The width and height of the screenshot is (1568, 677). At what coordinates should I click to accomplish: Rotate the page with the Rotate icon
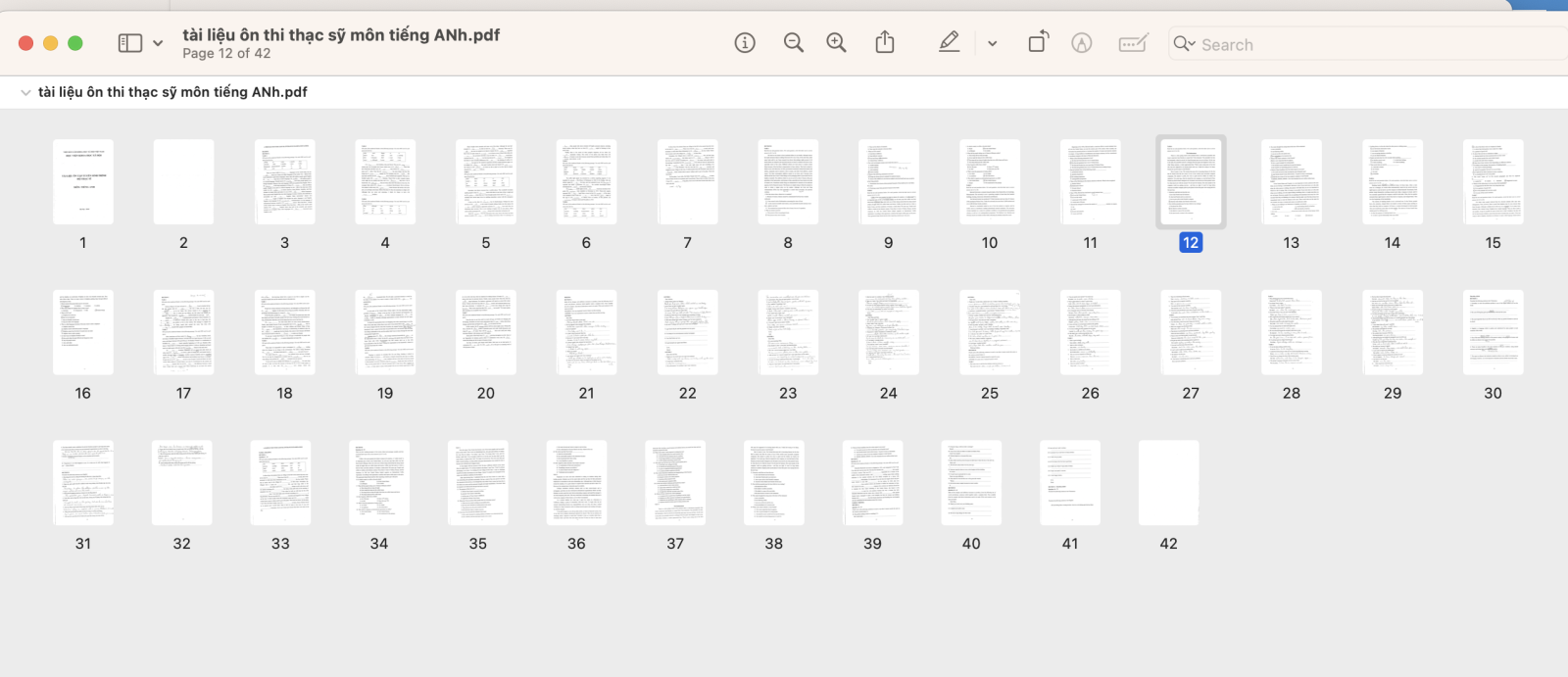(1038, 43)
